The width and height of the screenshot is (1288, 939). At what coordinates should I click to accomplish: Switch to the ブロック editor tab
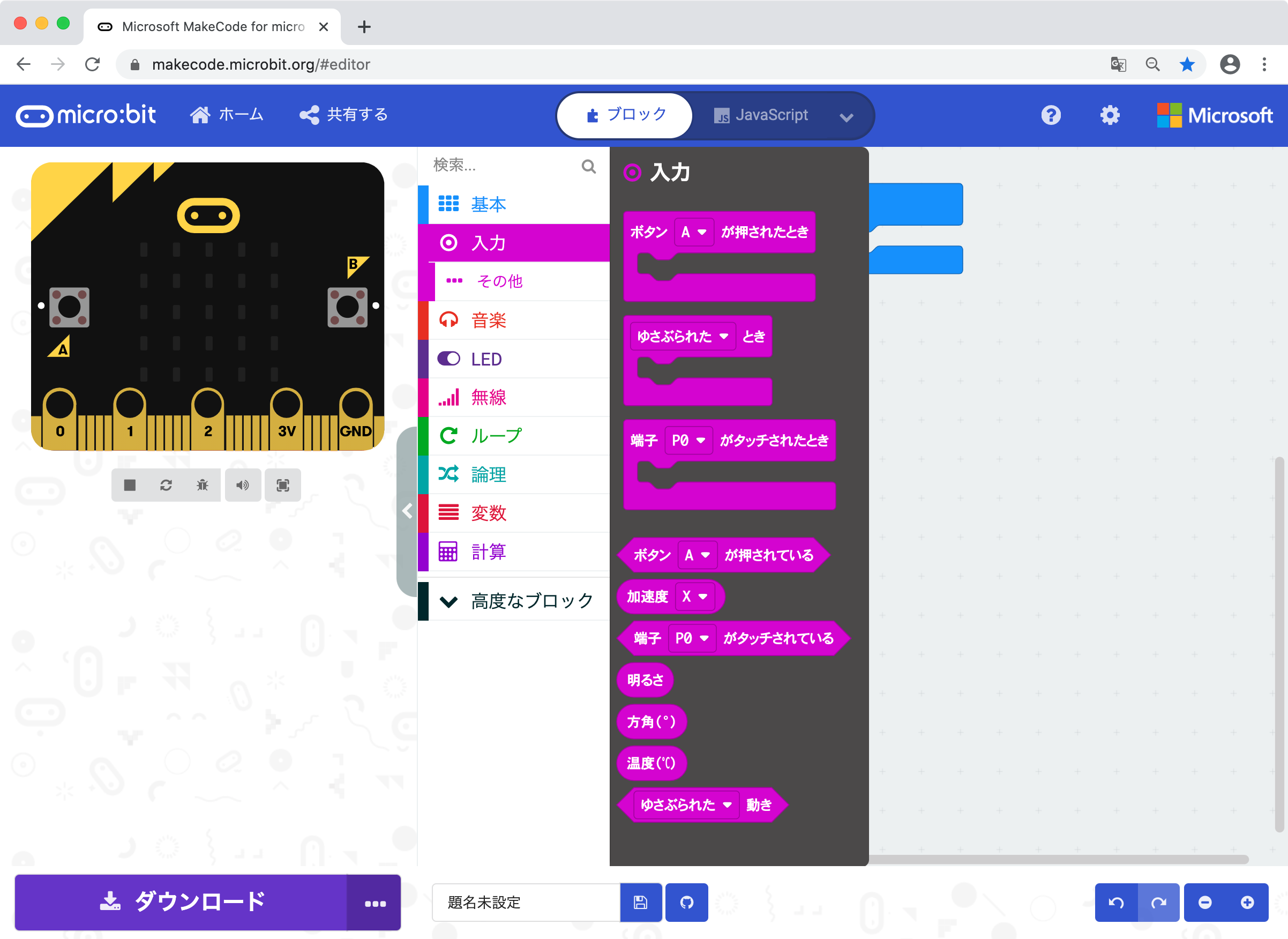625,115
